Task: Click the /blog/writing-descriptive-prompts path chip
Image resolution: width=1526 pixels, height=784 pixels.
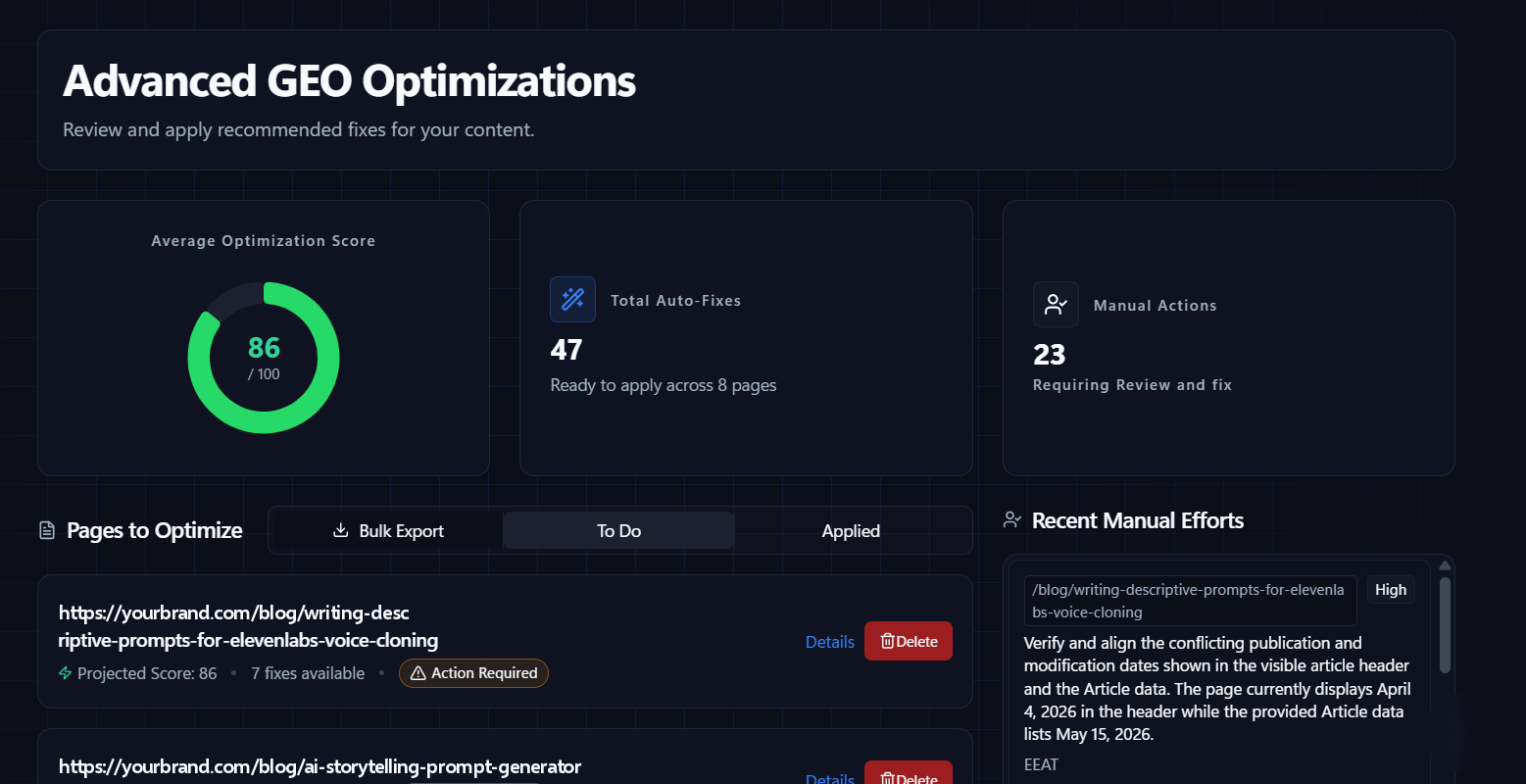Action: 1191,601
